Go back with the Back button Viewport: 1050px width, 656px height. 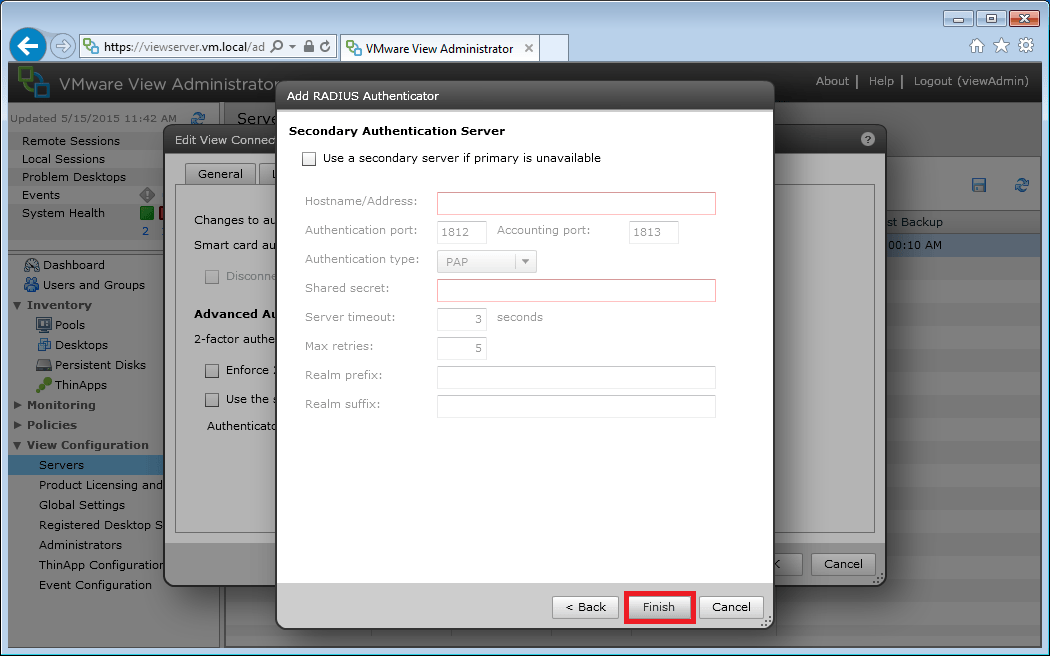tap(585, 606)
